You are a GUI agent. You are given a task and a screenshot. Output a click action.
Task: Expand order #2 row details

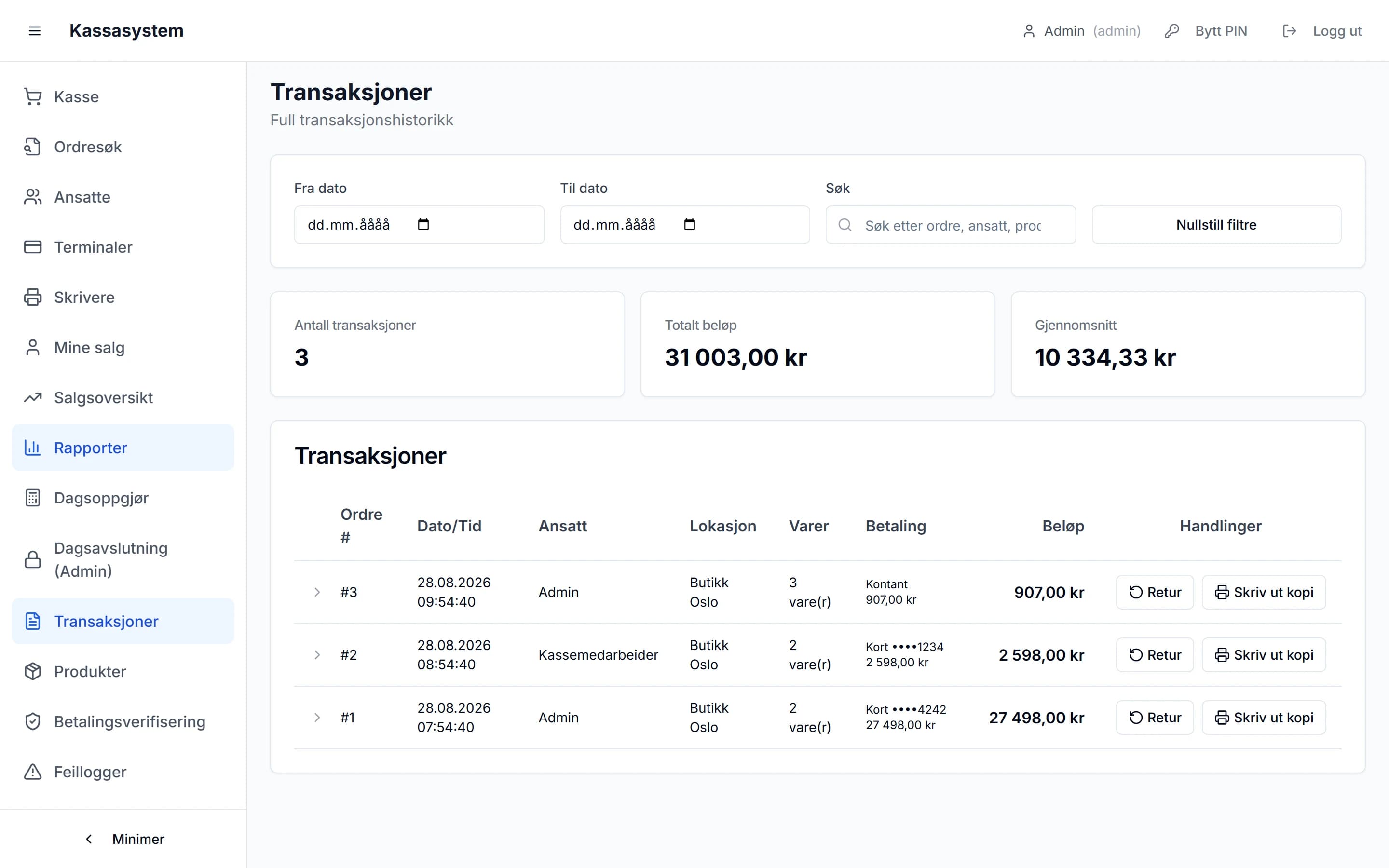[x=317, y=654]
